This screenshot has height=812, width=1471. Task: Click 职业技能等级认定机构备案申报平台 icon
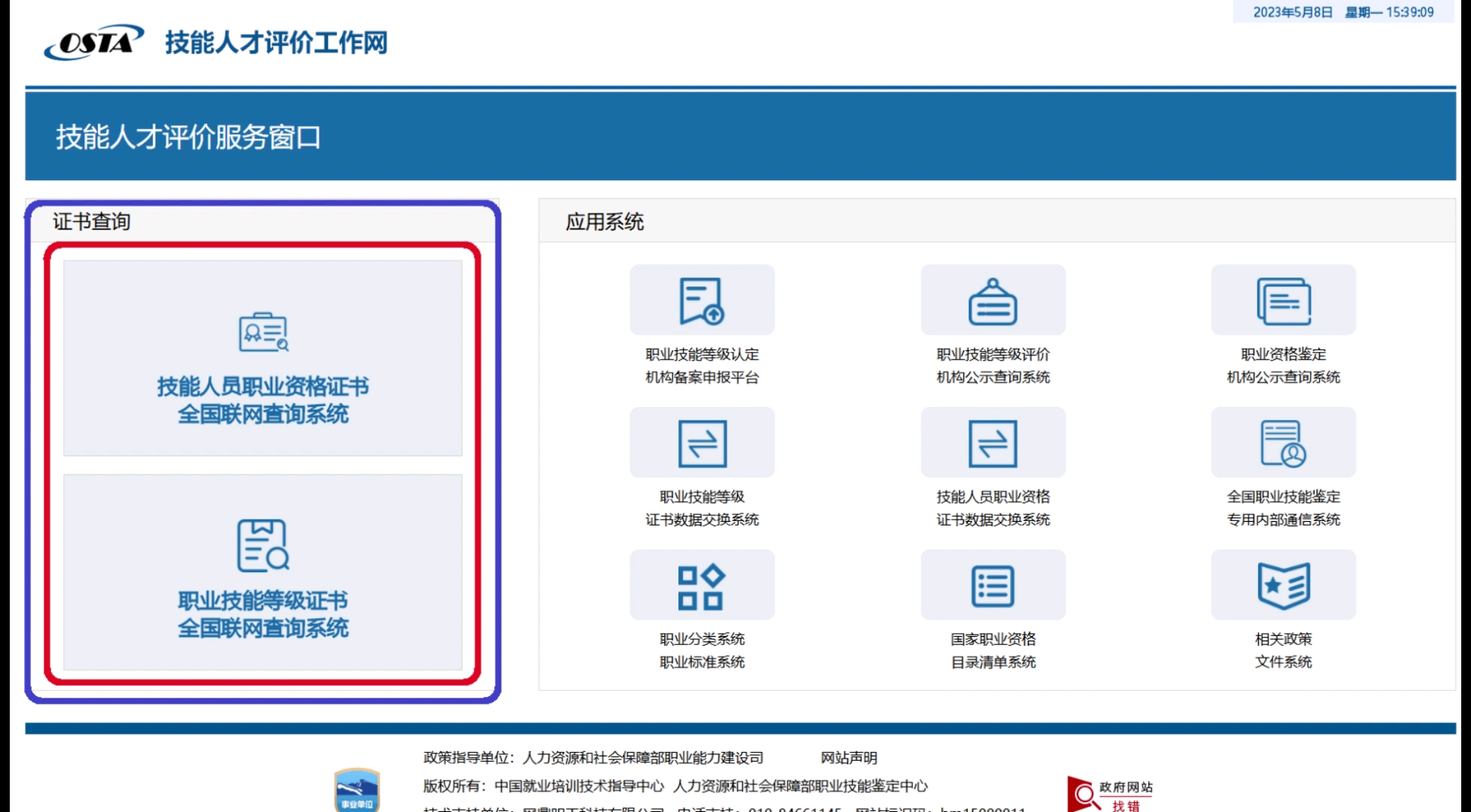(x=702, y=300)
